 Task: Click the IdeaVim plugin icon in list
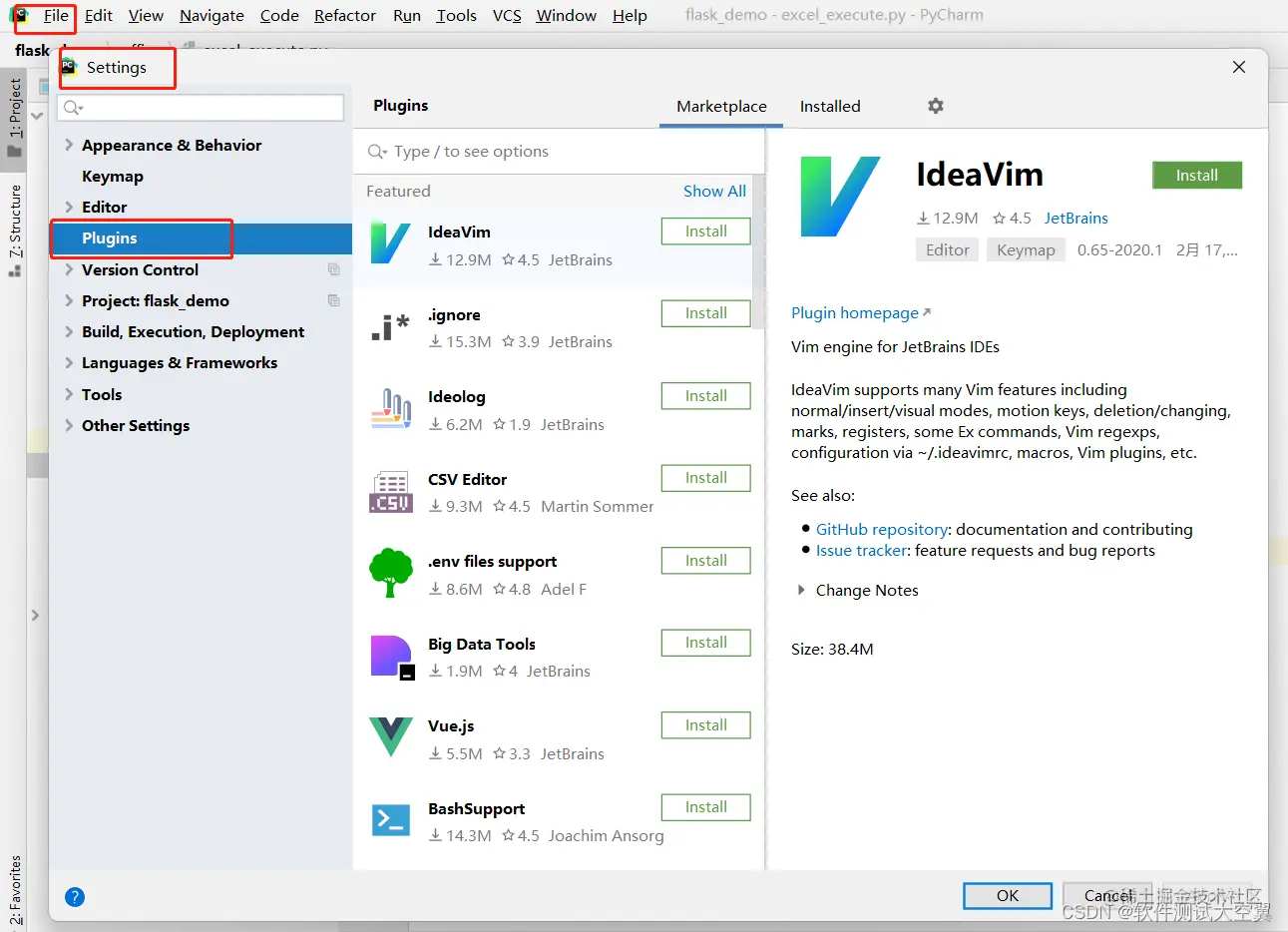pos(390,243)
